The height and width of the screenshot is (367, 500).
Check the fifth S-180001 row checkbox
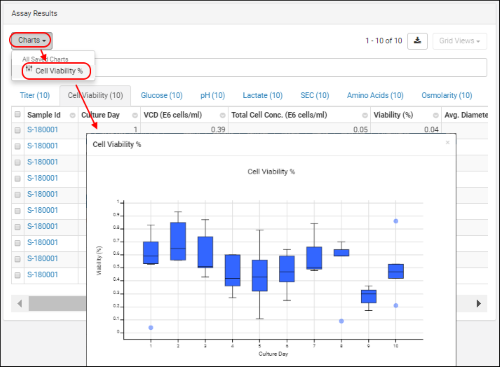[x=18, y=194]
